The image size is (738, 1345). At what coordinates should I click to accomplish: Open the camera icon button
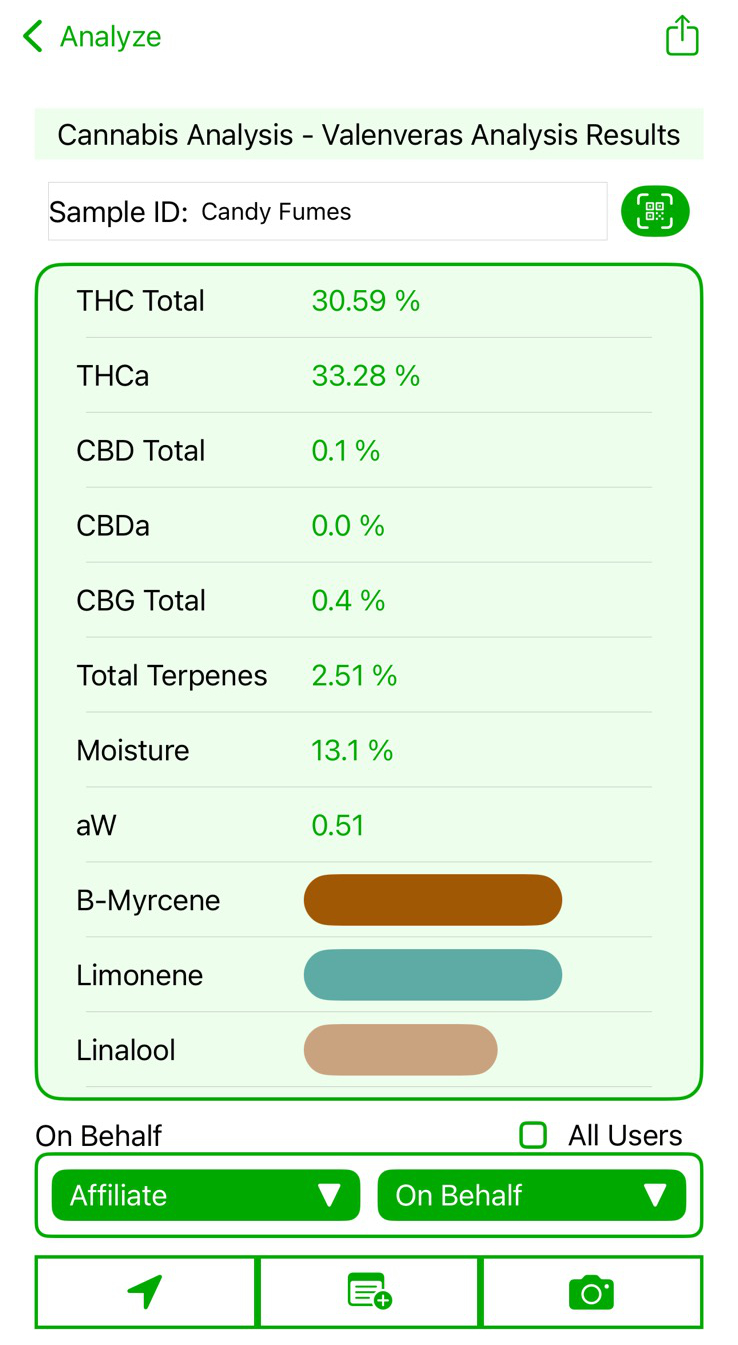(591, 1292)
